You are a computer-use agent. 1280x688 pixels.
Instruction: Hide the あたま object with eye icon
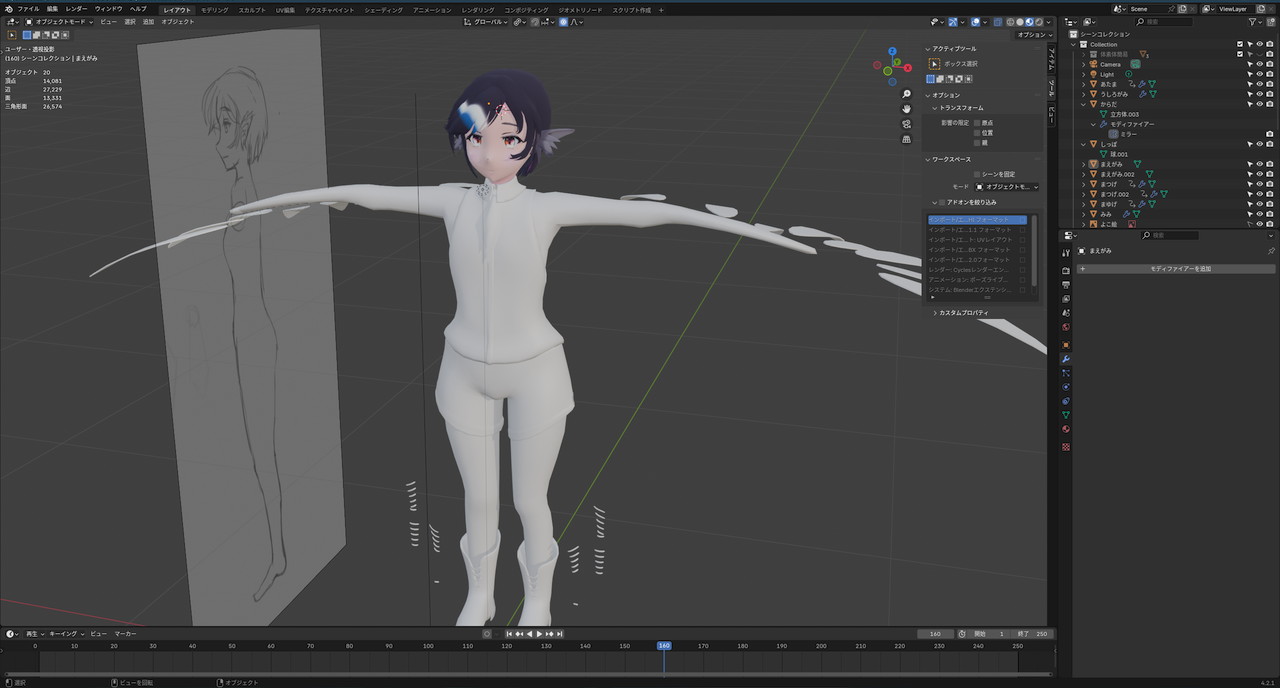1260,84
